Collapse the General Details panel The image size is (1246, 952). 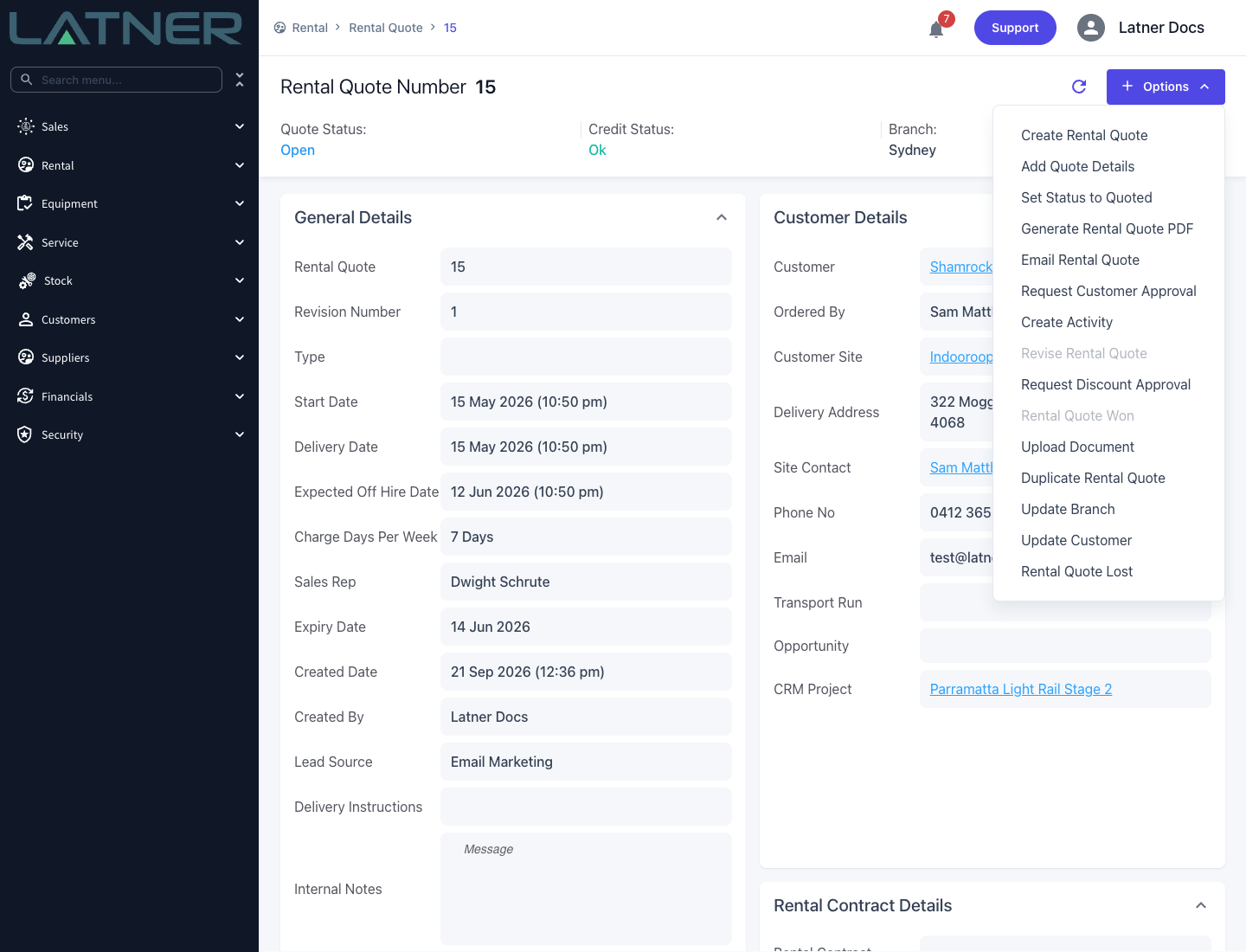722,217
